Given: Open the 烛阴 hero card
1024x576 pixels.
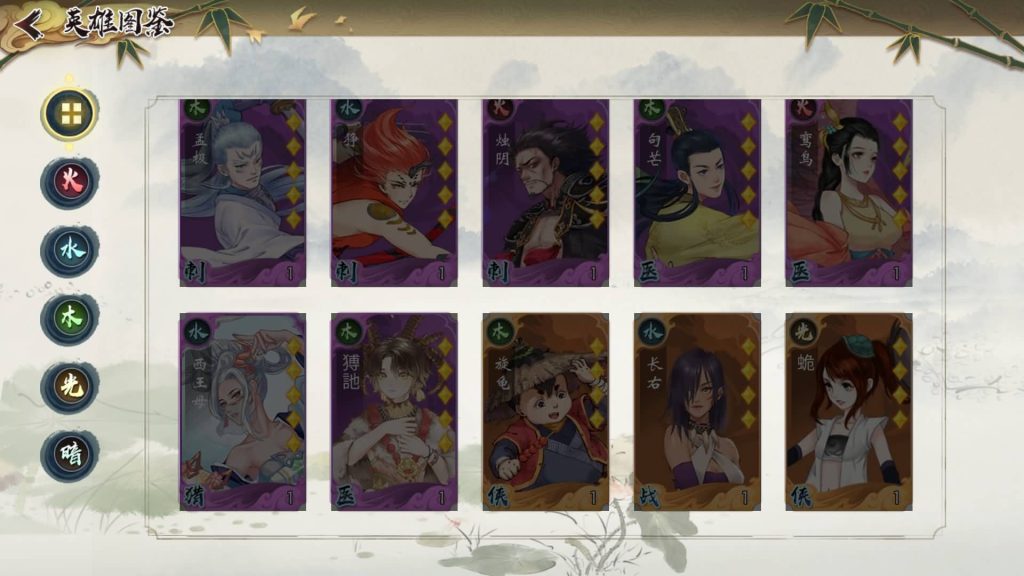Looking at the screenshot, I should pyautogui.click(x=546, y=193).
